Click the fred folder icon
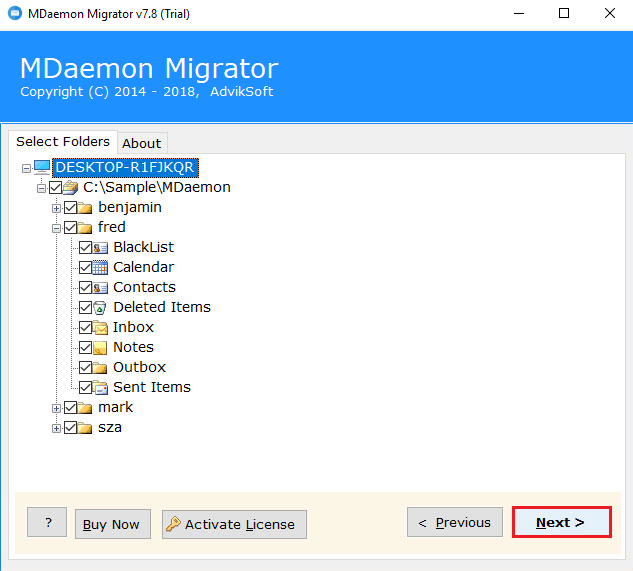 tap(85, 228)
